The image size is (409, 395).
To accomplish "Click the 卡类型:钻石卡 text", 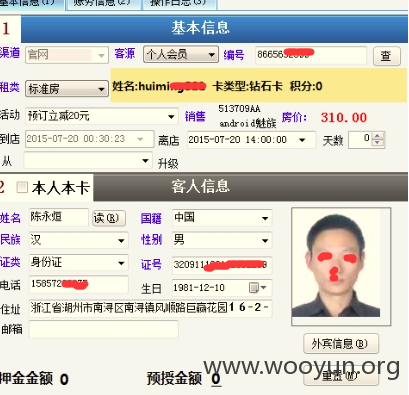I will (248, 86).
